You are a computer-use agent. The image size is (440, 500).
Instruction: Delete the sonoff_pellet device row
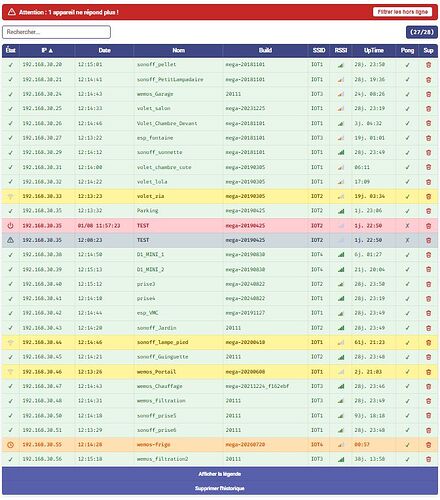(428, 65)
